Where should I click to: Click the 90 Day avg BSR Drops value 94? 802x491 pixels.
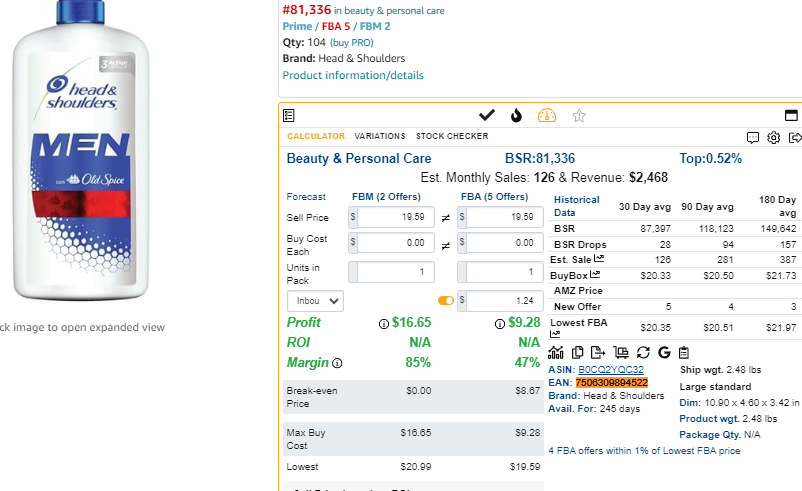pyautogui.click(x=728, y=244)
